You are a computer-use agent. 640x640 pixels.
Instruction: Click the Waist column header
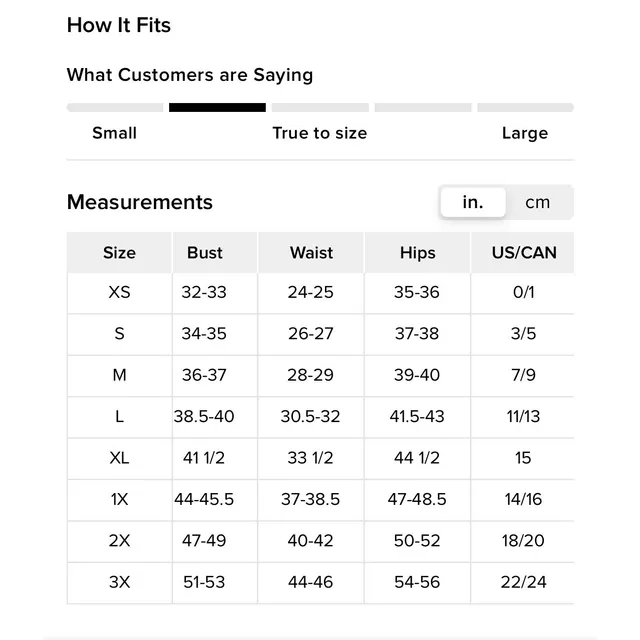[311, 253]
